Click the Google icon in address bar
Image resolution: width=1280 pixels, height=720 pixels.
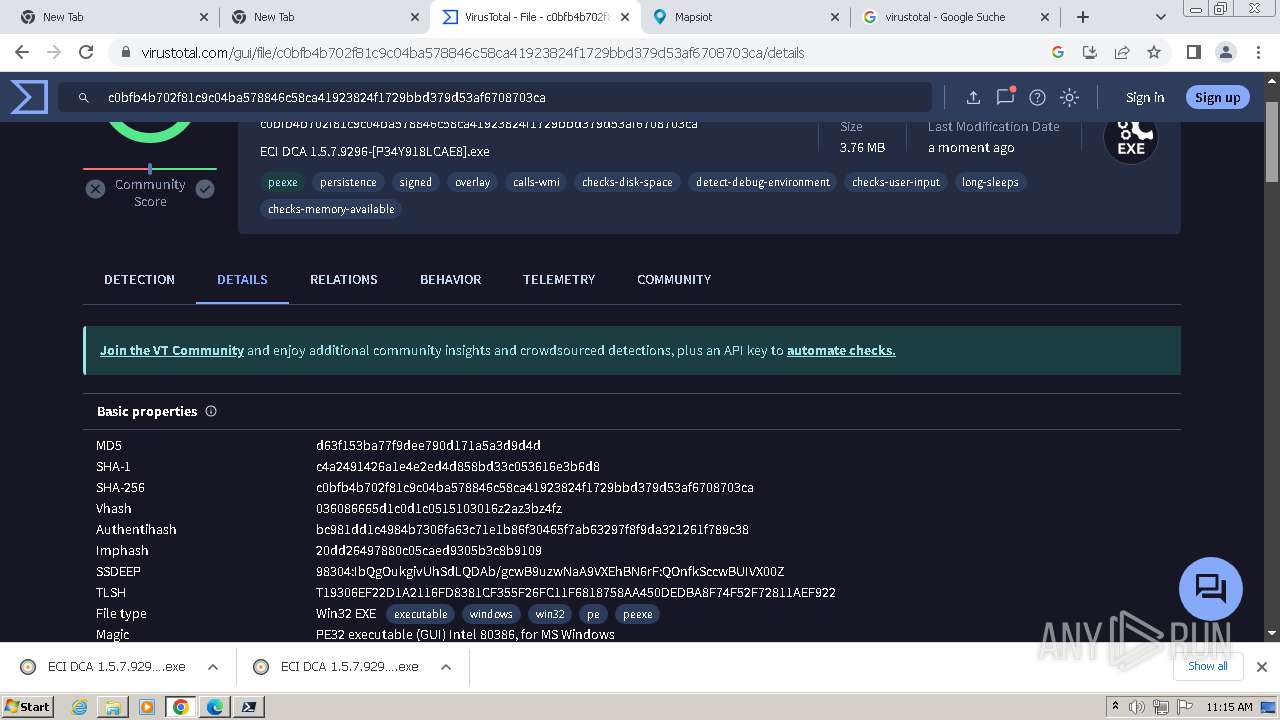click(1058, 52)
